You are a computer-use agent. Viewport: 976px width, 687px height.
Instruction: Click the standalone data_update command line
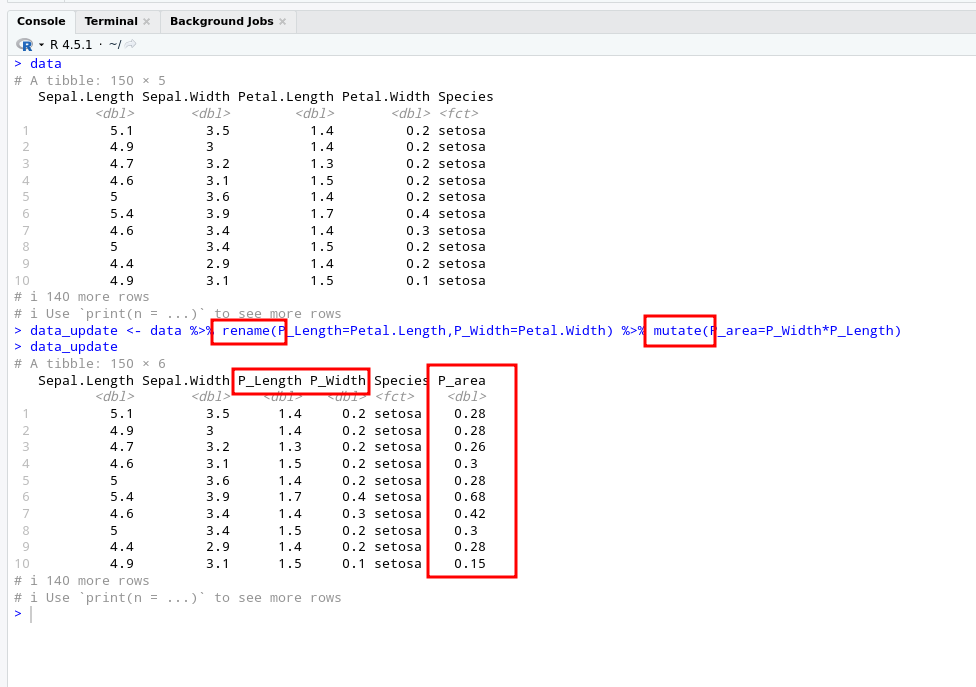[73, 347]
